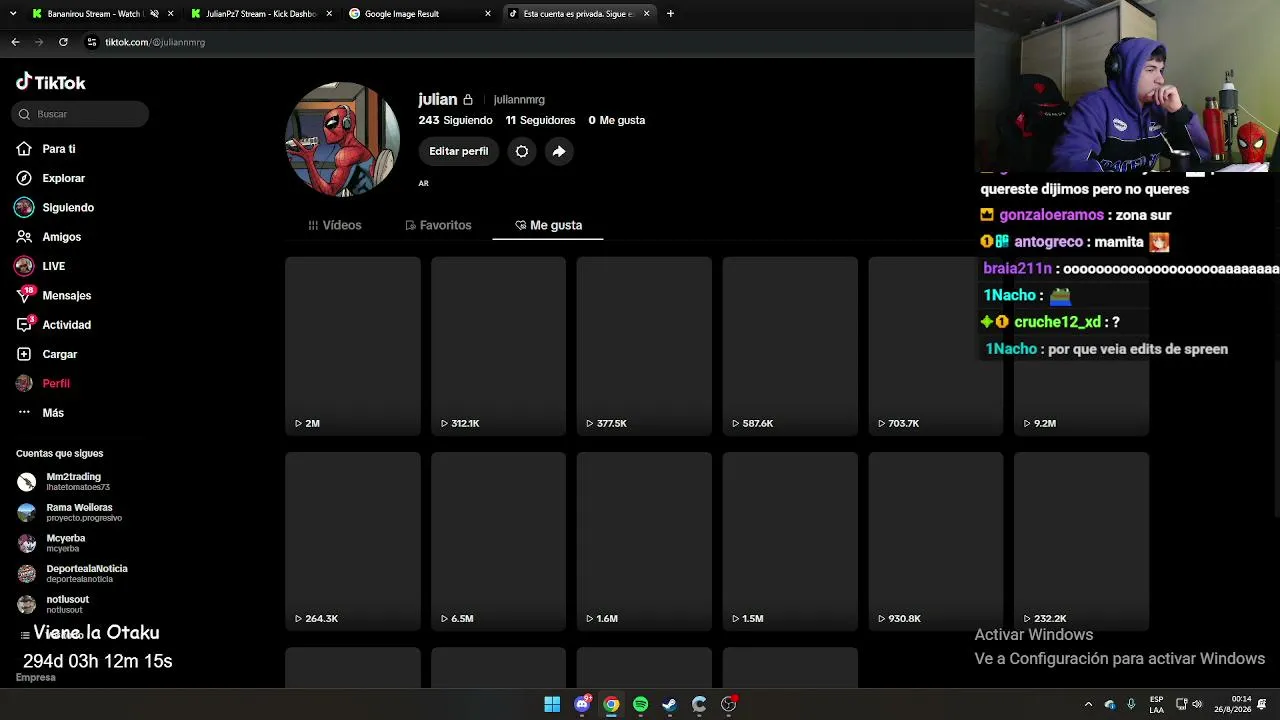Open the 243 Siguiendo list
1280x720 pixels.
point(455,120)
